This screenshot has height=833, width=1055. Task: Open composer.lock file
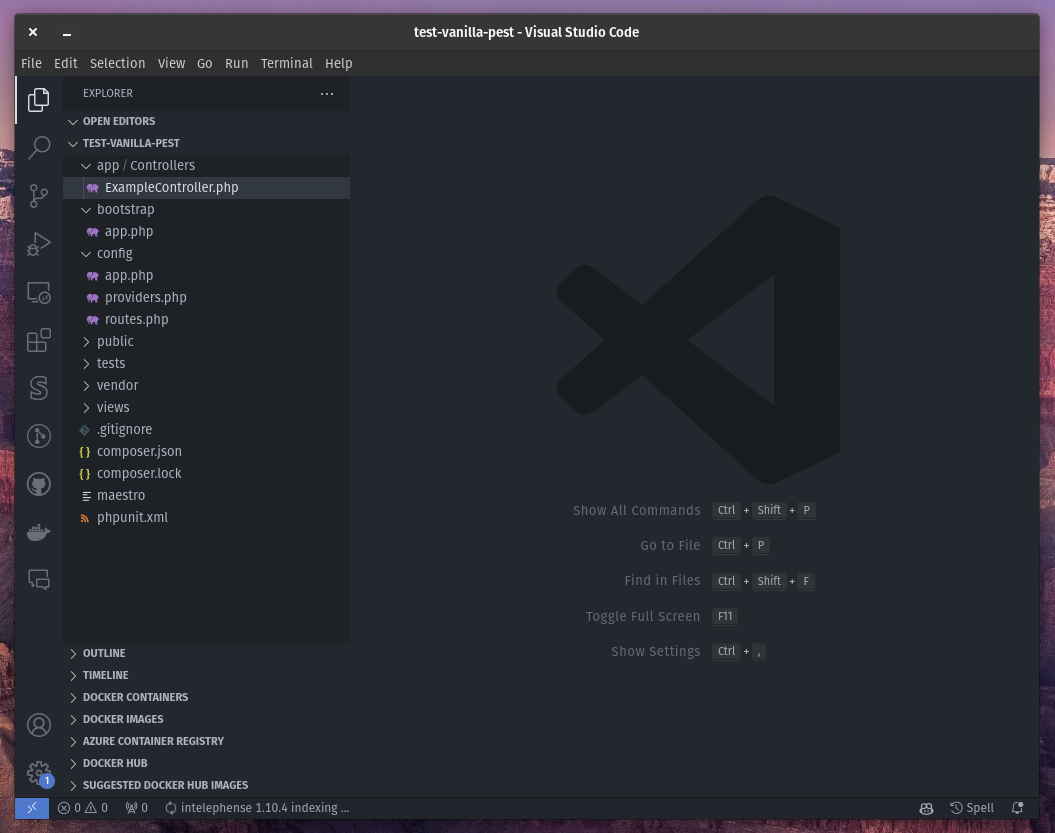click(207, 474)
